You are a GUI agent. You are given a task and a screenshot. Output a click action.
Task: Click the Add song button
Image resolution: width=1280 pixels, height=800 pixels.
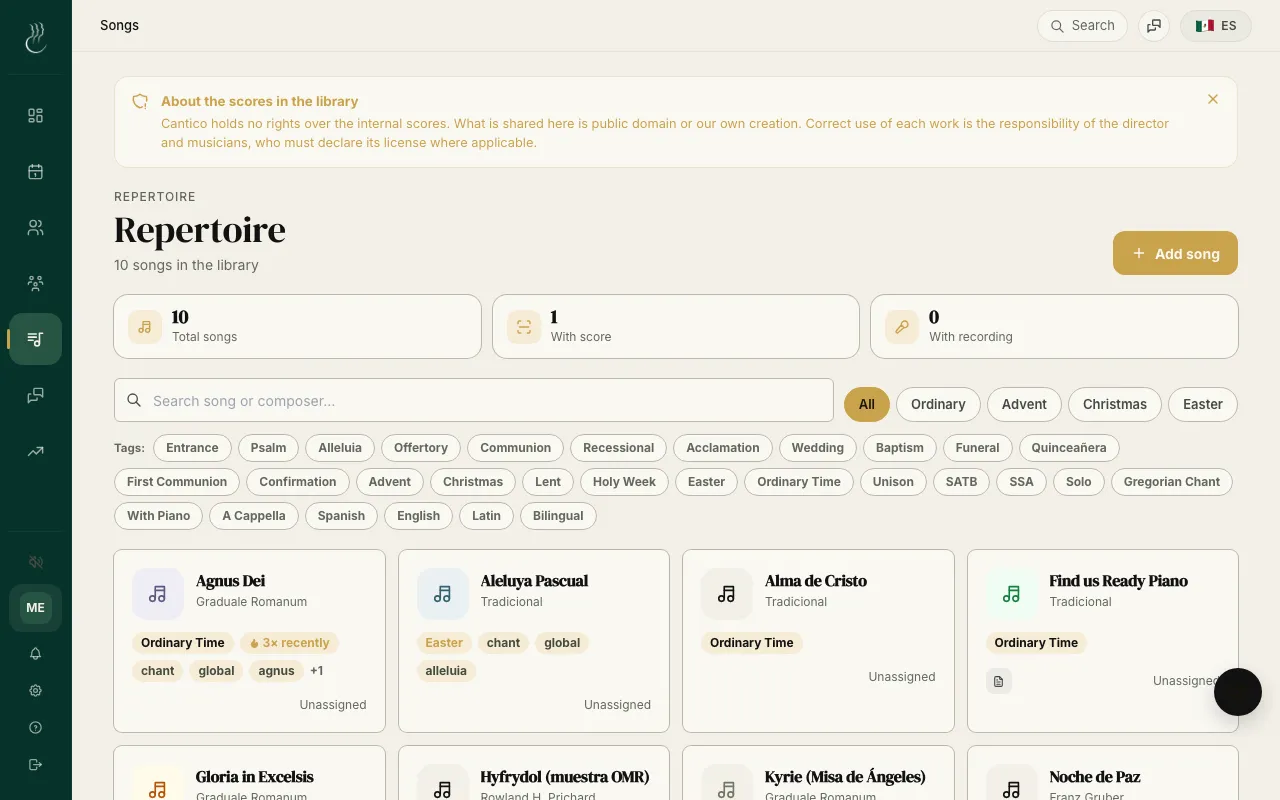coord(1175,253)
